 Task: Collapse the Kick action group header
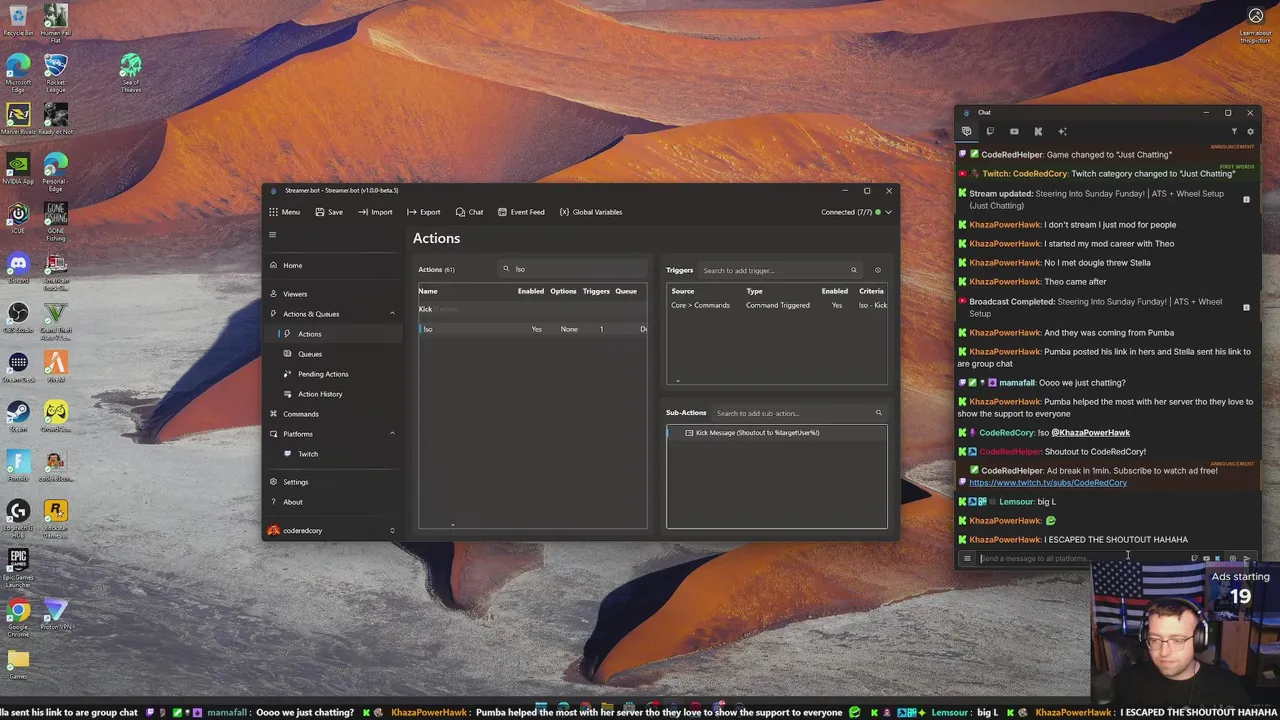(x=532, y=309)
